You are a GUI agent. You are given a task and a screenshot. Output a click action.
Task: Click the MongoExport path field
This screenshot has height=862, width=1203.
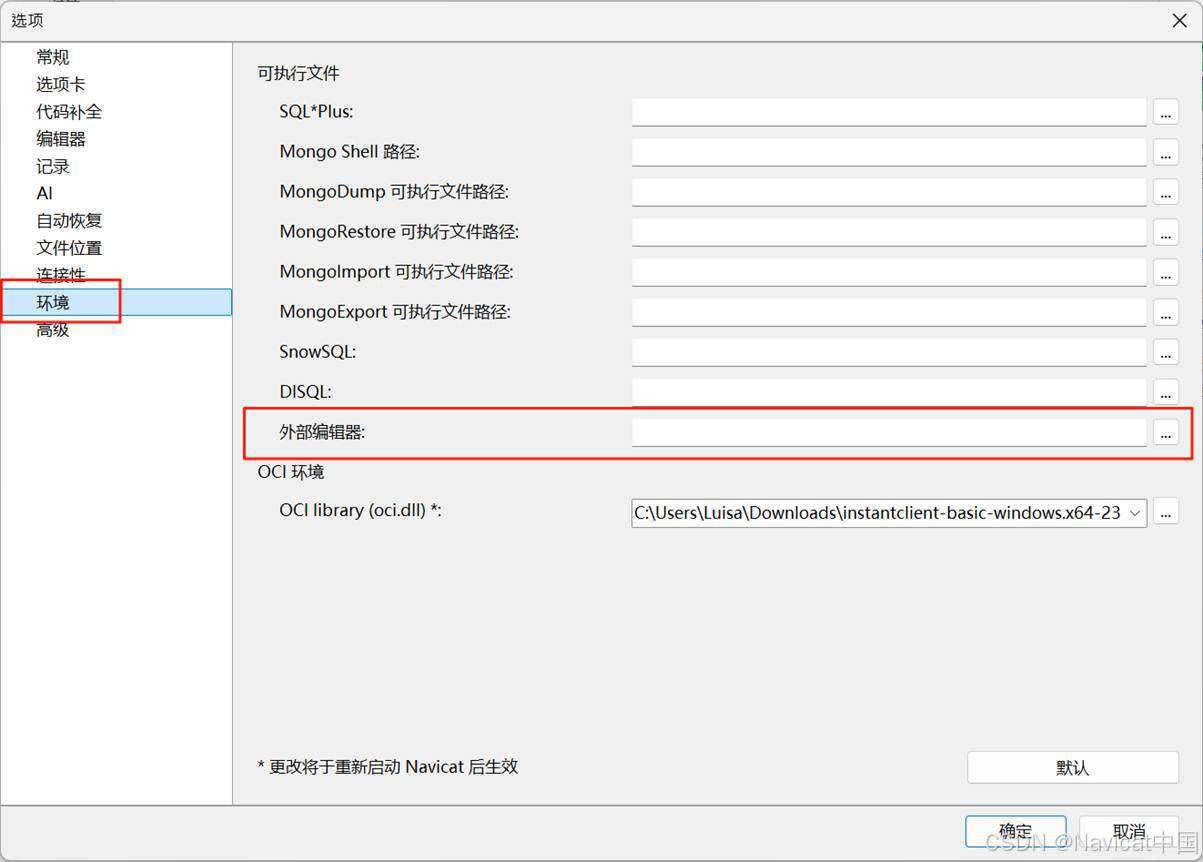(889, 312)
